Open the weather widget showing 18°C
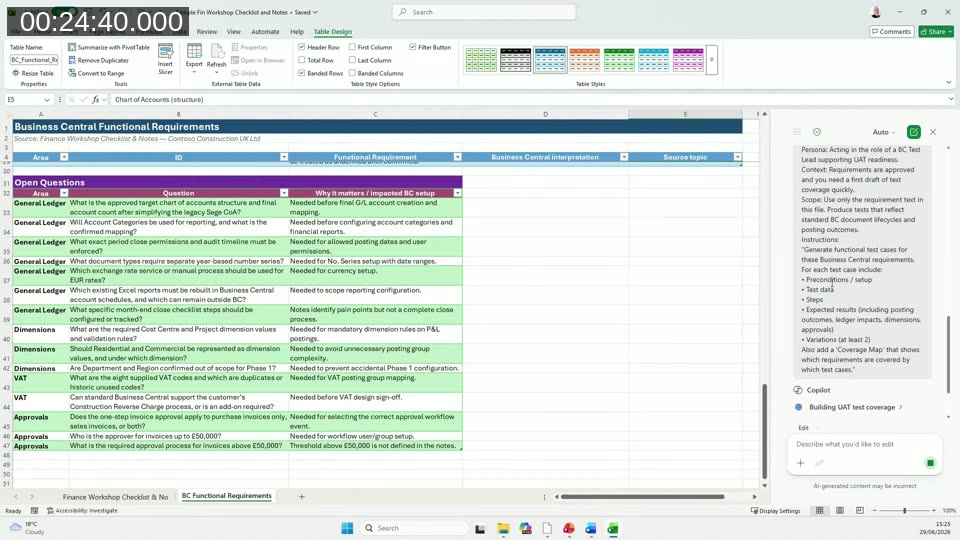960x540 pixels. (x=27, y=528)
